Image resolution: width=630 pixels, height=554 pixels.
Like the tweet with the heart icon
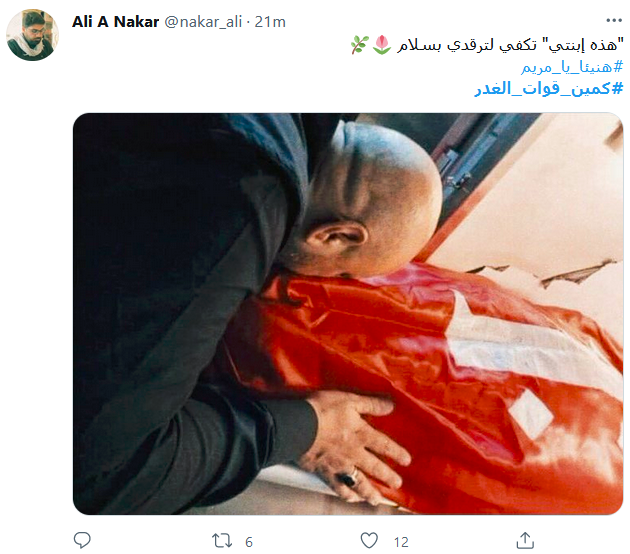point(369,540)
